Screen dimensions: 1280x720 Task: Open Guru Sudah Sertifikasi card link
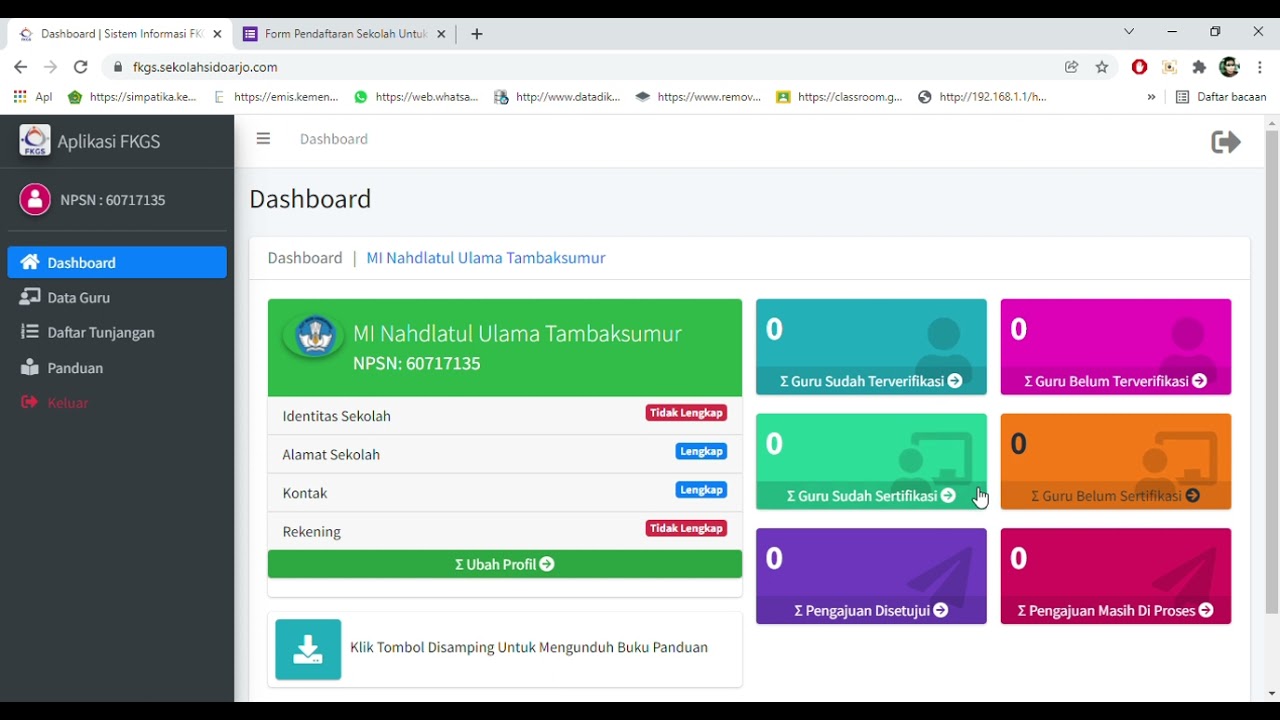coord(871,496)
